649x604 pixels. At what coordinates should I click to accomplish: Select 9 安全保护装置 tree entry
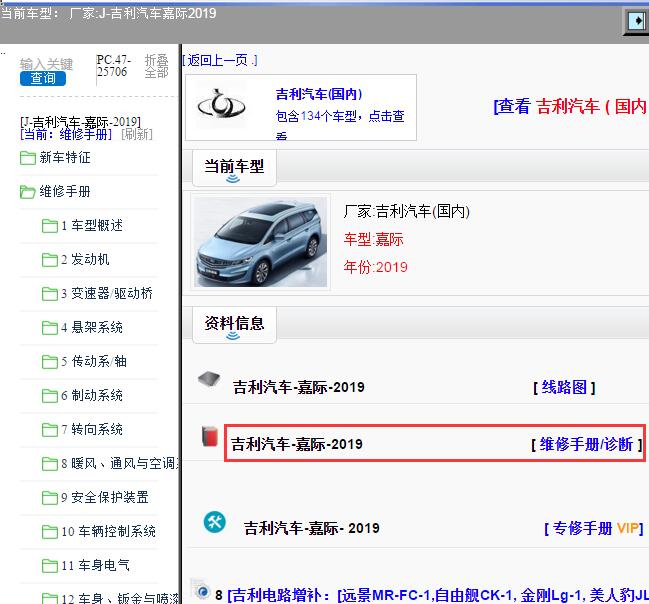(105, 497)
